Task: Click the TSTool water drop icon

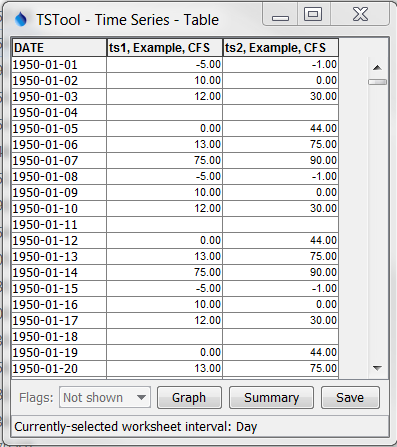Action: pos(21,19)
